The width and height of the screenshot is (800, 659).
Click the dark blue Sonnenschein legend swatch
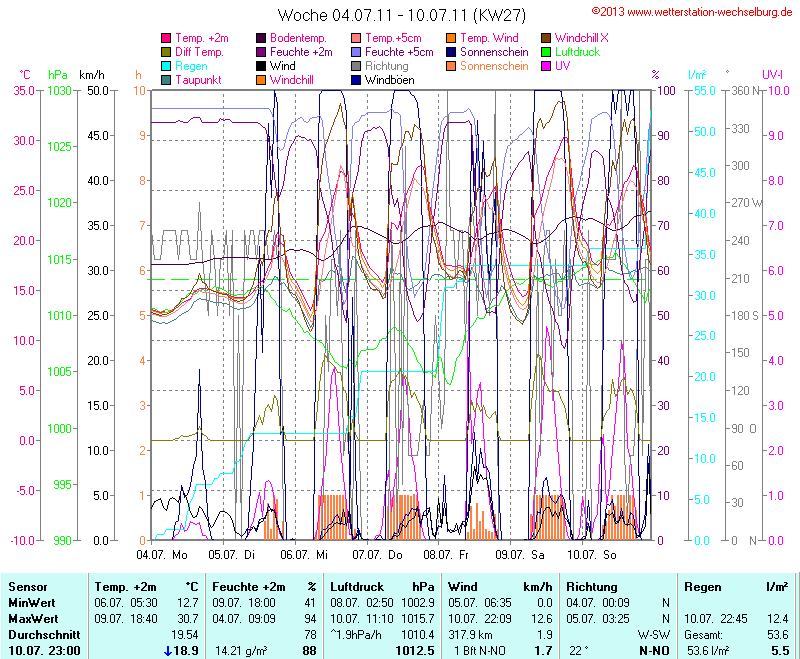(x=451, y=52)
